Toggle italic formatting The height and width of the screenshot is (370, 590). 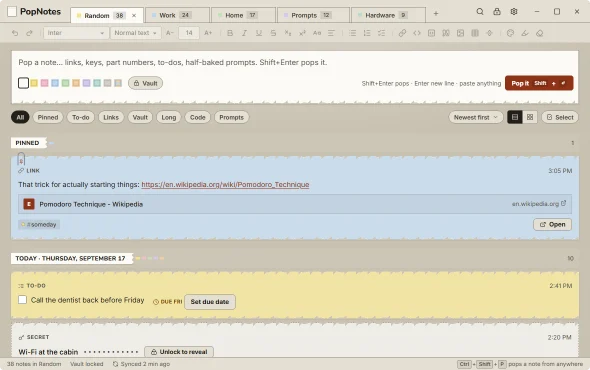point(244,33)
